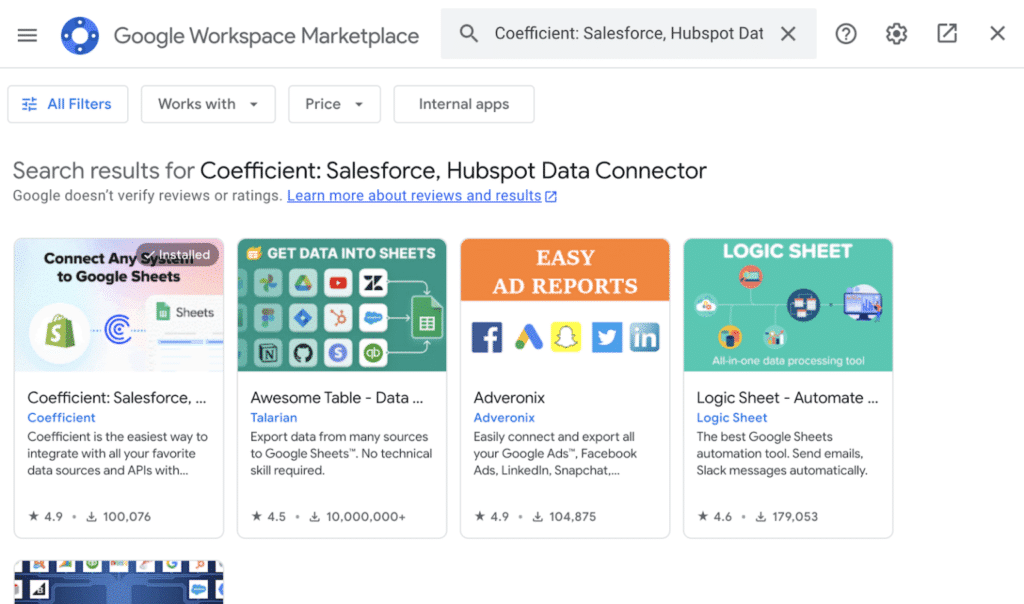Click the QuickBooks icon in Awesome Table banner
1024x604 pixels.
[x=373, y=353]
